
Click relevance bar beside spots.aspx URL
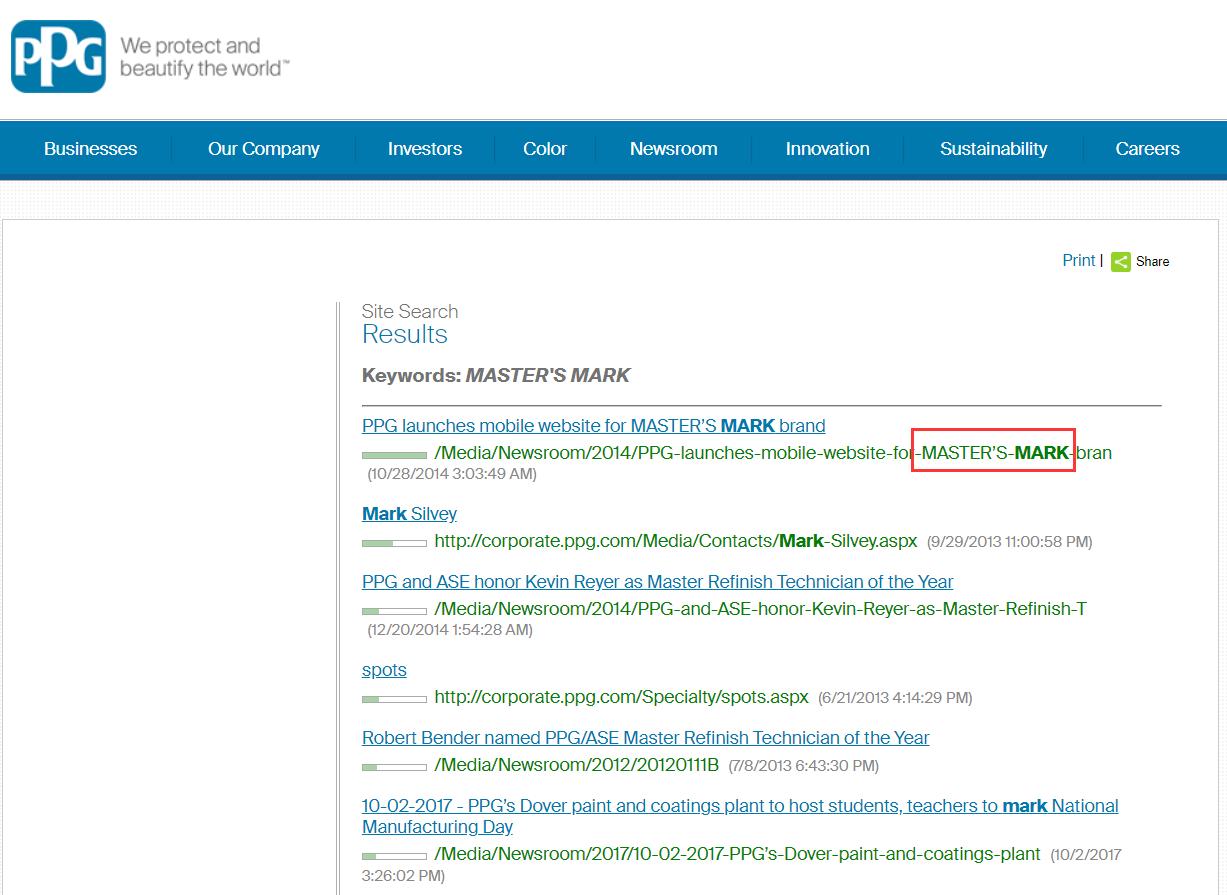click(394, 699)
